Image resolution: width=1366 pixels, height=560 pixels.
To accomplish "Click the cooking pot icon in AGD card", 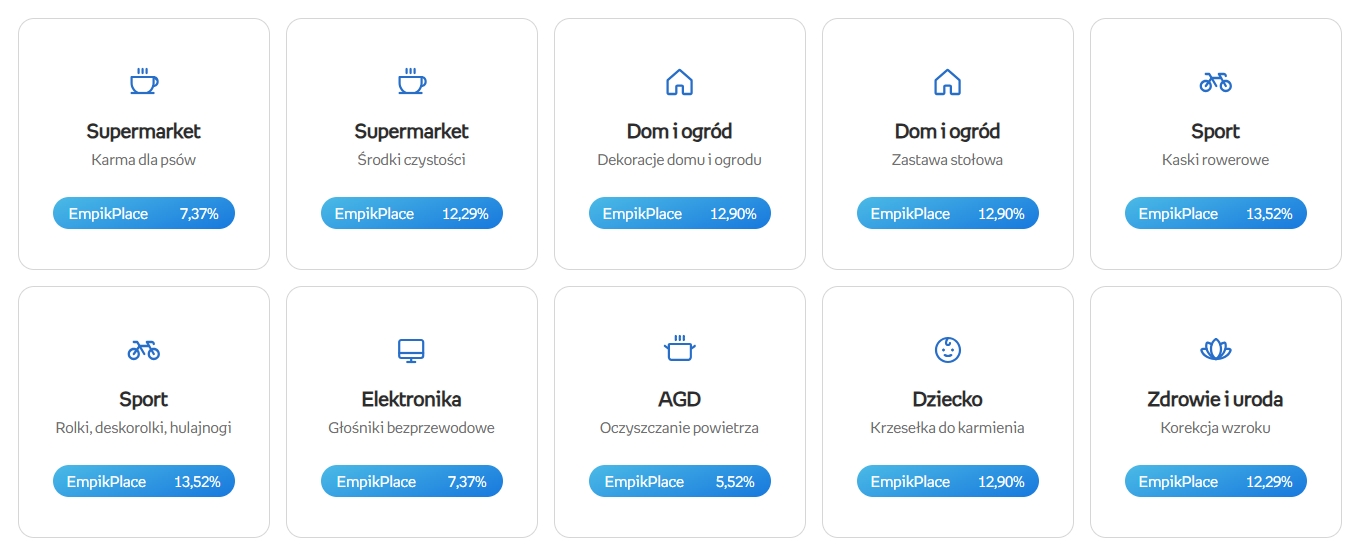I will coord(680,349).
